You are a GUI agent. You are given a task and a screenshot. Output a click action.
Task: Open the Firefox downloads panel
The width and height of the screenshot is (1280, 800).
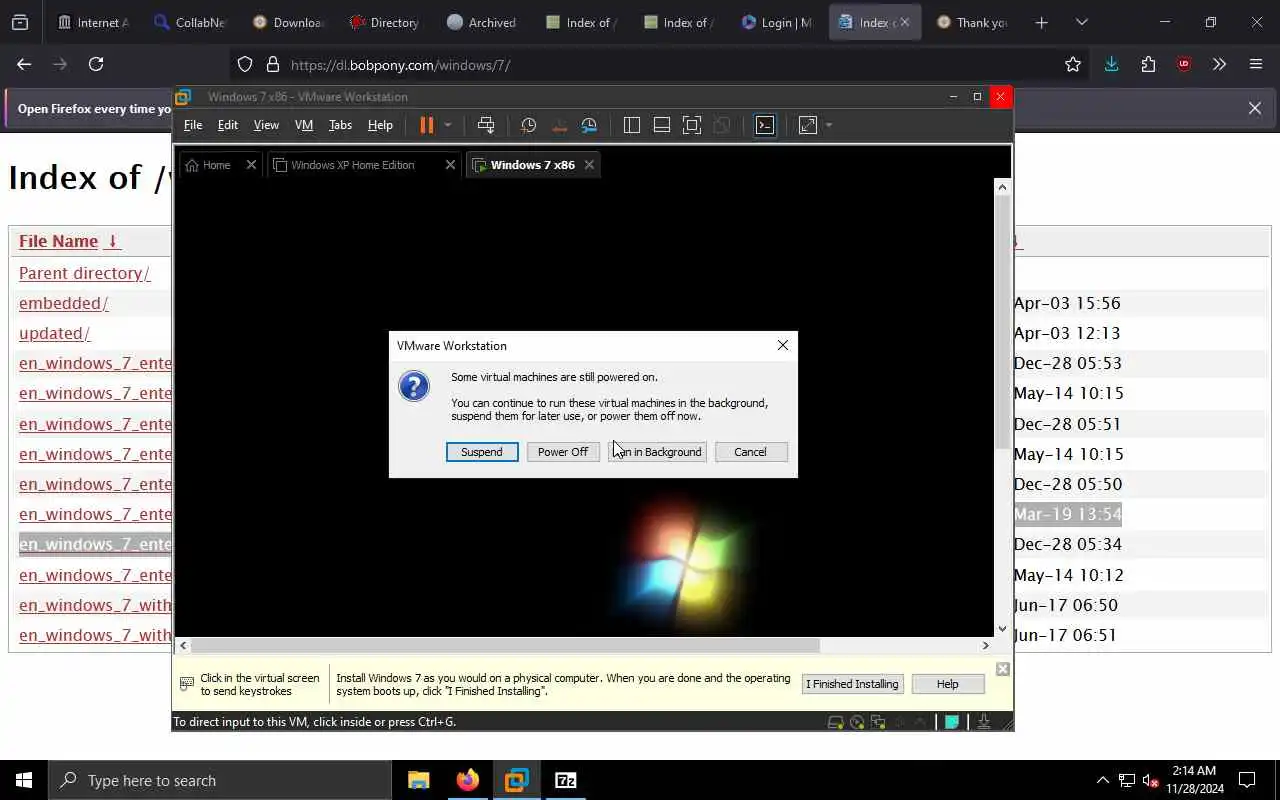1111,65
